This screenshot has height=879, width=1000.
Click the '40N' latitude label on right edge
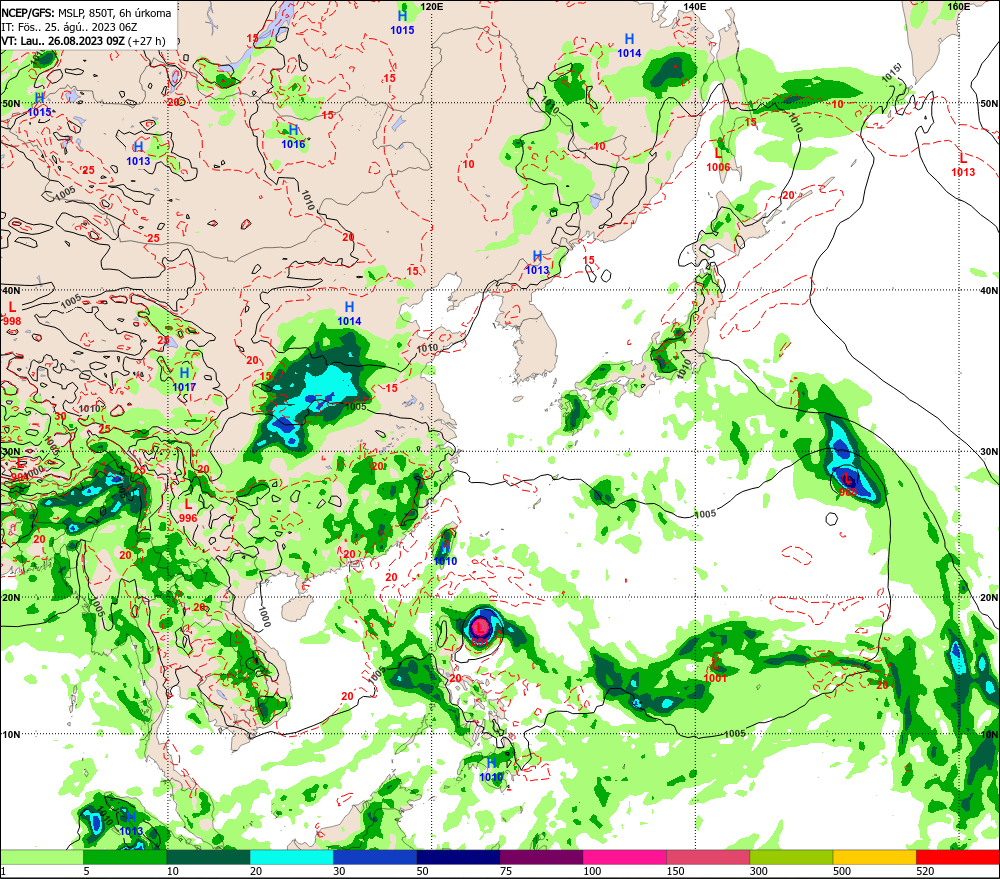point(989,290)
